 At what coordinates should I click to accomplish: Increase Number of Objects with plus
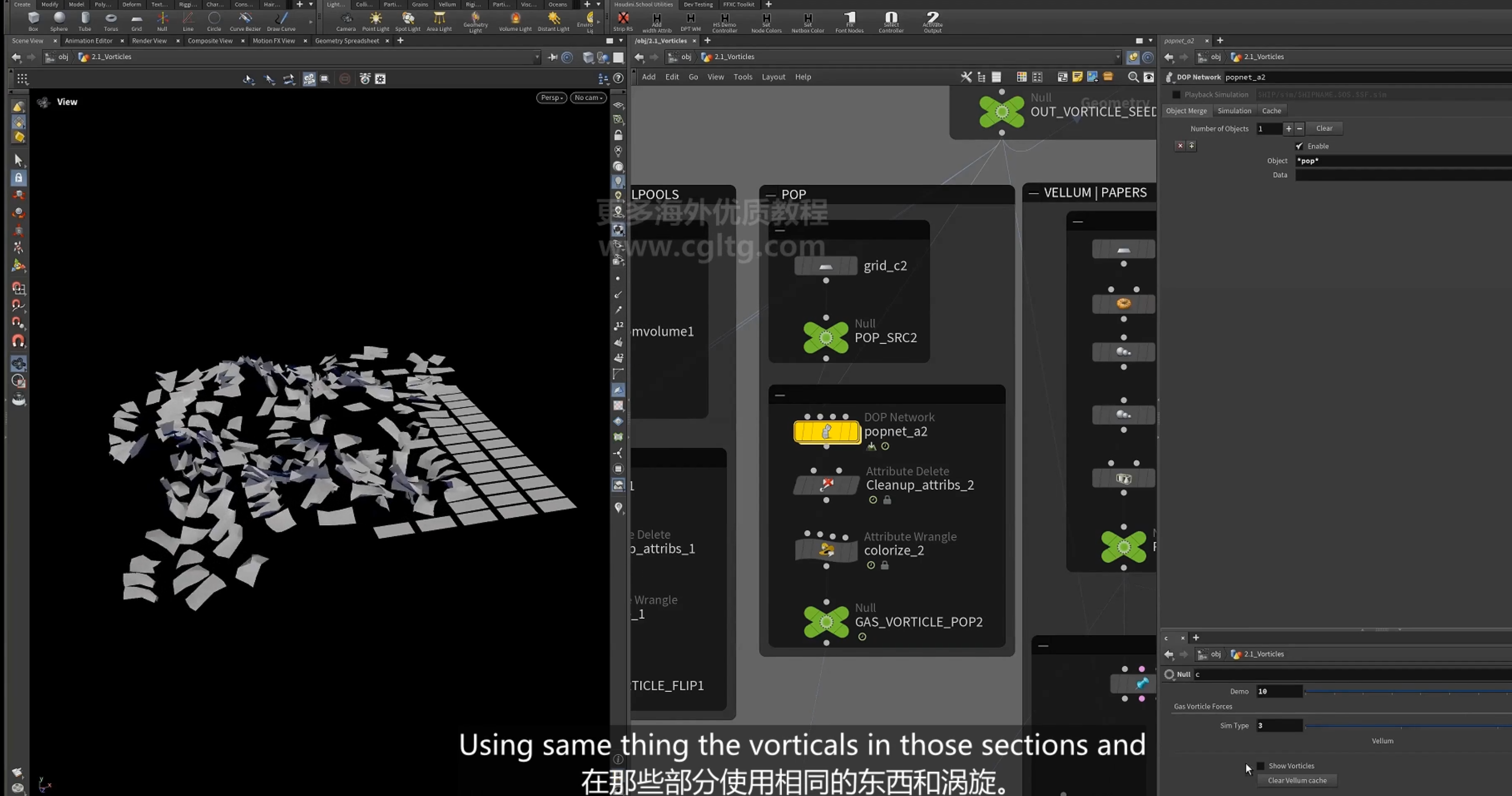pos(1288,128)
